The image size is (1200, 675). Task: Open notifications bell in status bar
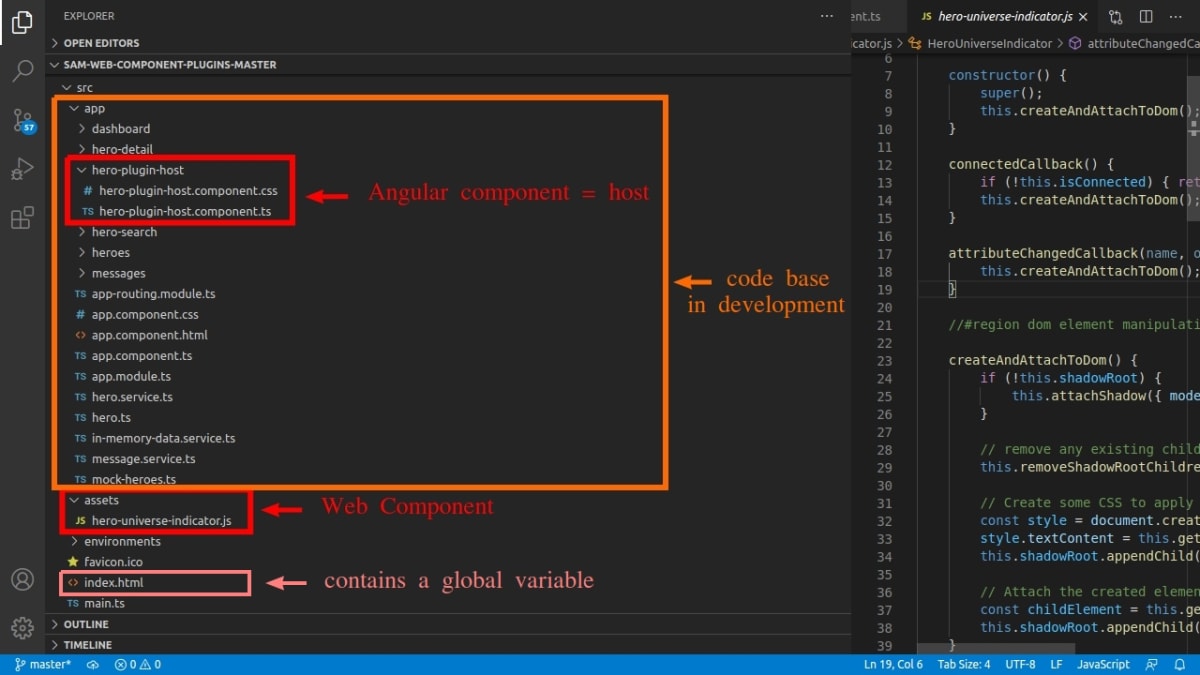1180,664
